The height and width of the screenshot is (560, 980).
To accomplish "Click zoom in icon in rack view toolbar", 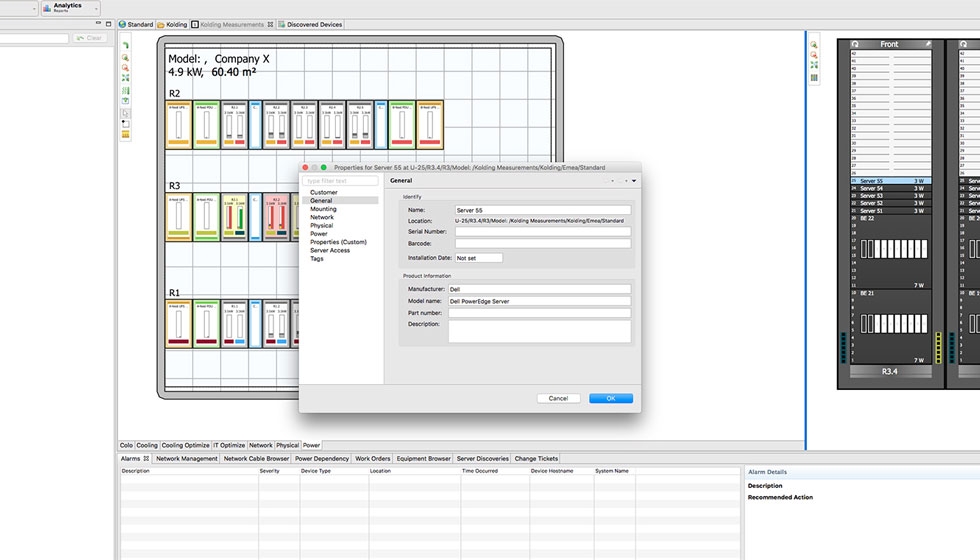I will (x=814, y=45).
